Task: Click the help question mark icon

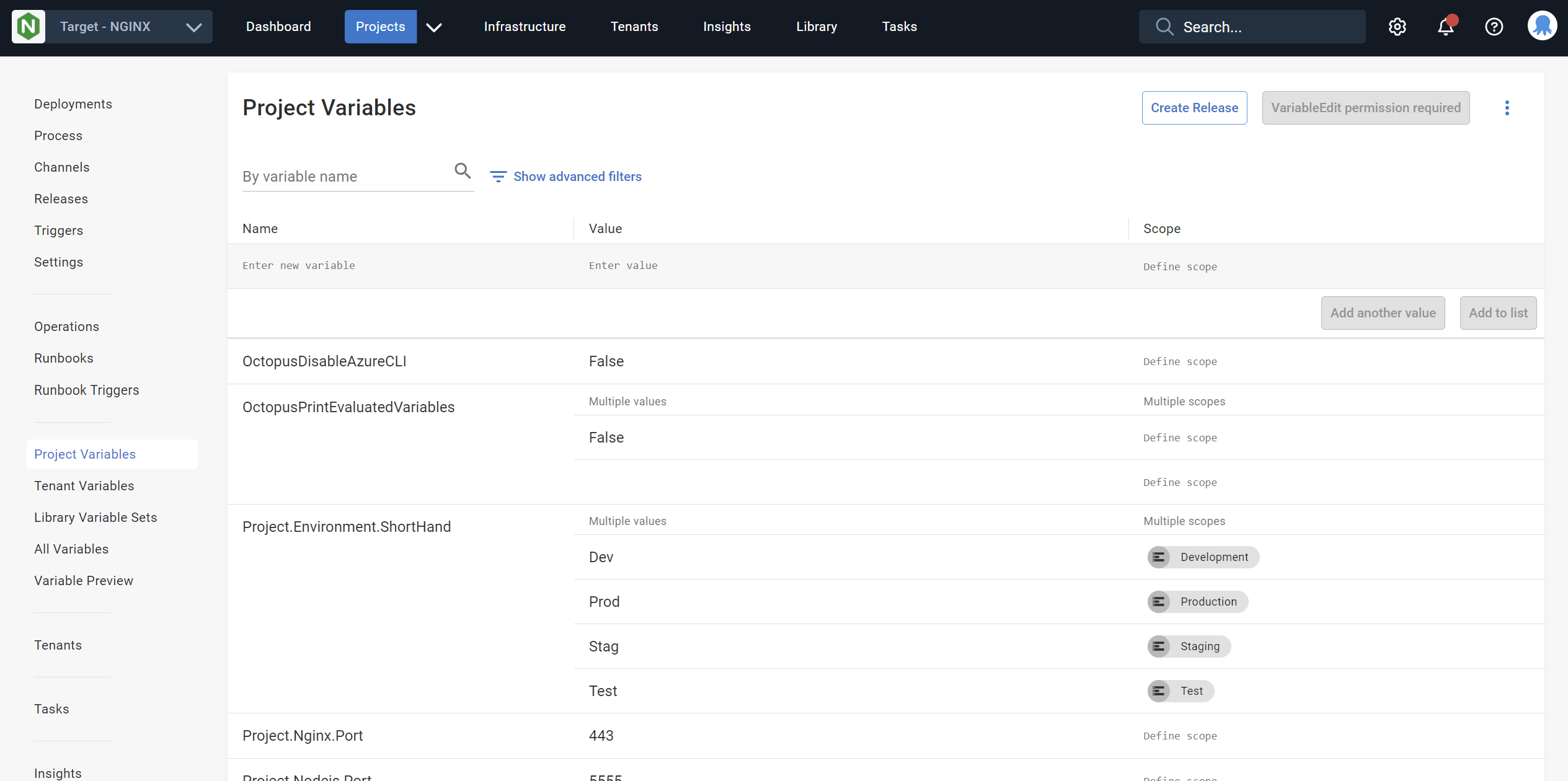Action: coord(1494,27)
